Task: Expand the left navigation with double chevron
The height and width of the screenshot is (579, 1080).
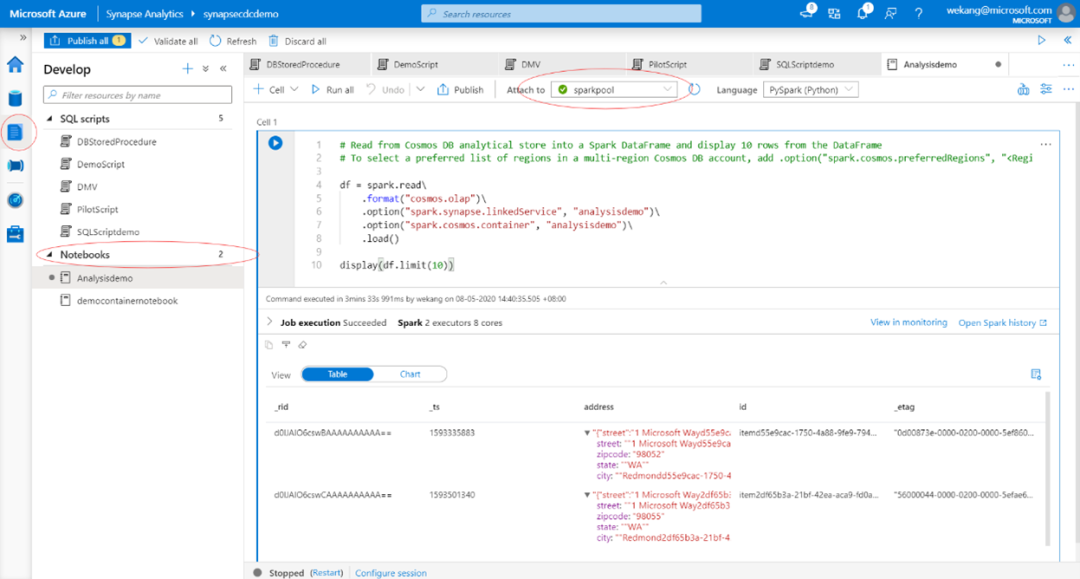Action: tap(23, 38)
